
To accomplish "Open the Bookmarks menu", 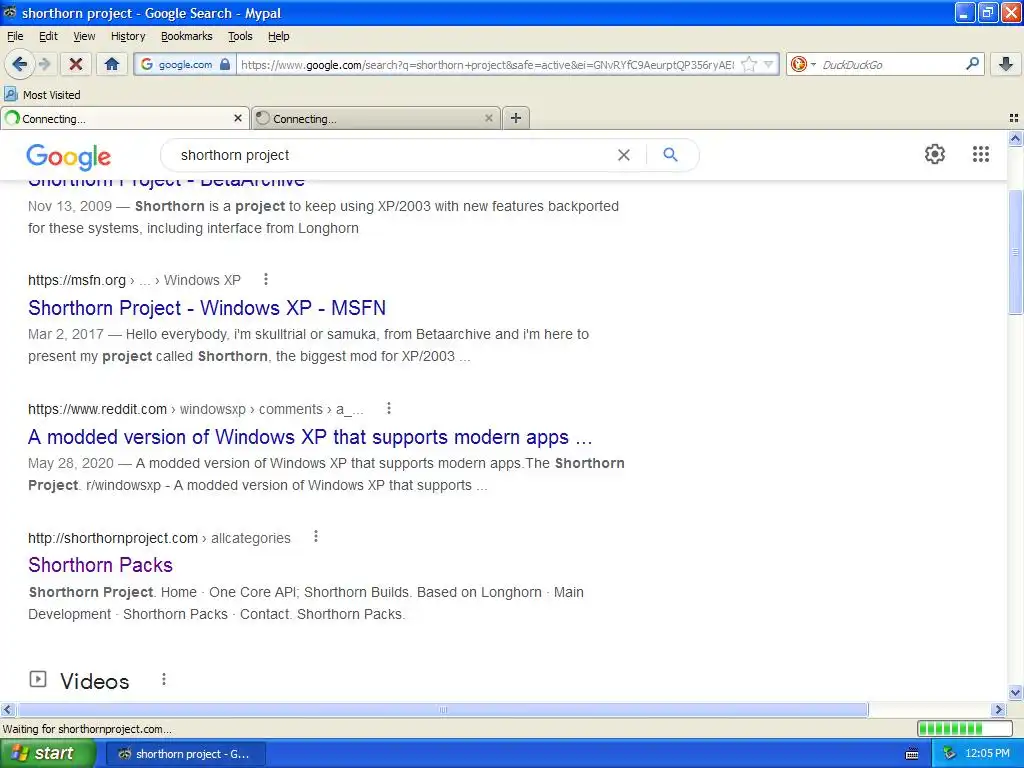I will pos(187,36).
